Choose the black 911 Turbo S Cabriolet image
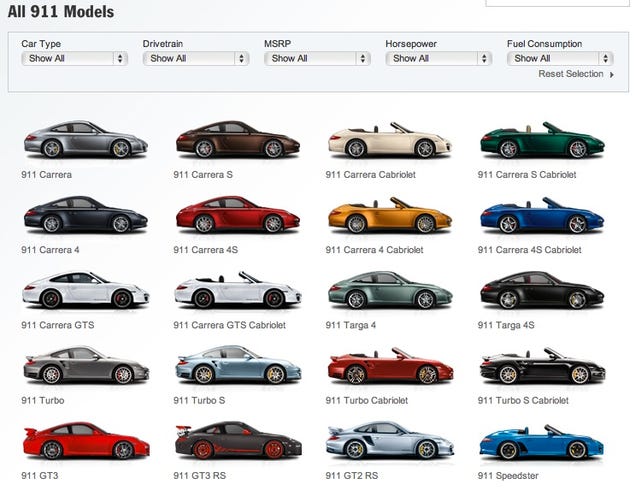636x496 pixels. (542, 365)
